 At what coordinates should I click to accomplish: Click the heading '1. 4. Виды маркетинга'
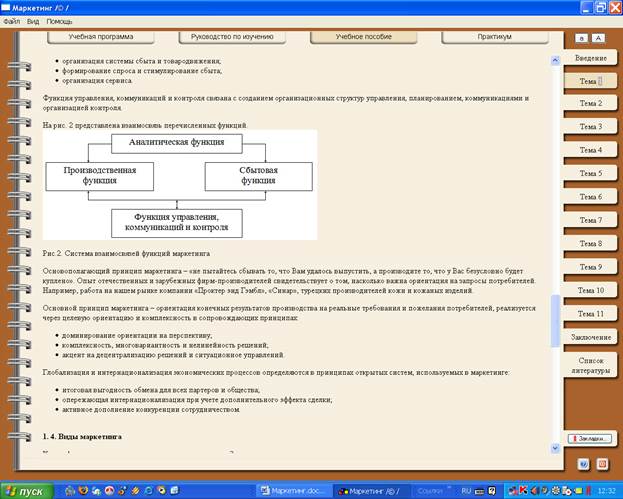[82, 437]
